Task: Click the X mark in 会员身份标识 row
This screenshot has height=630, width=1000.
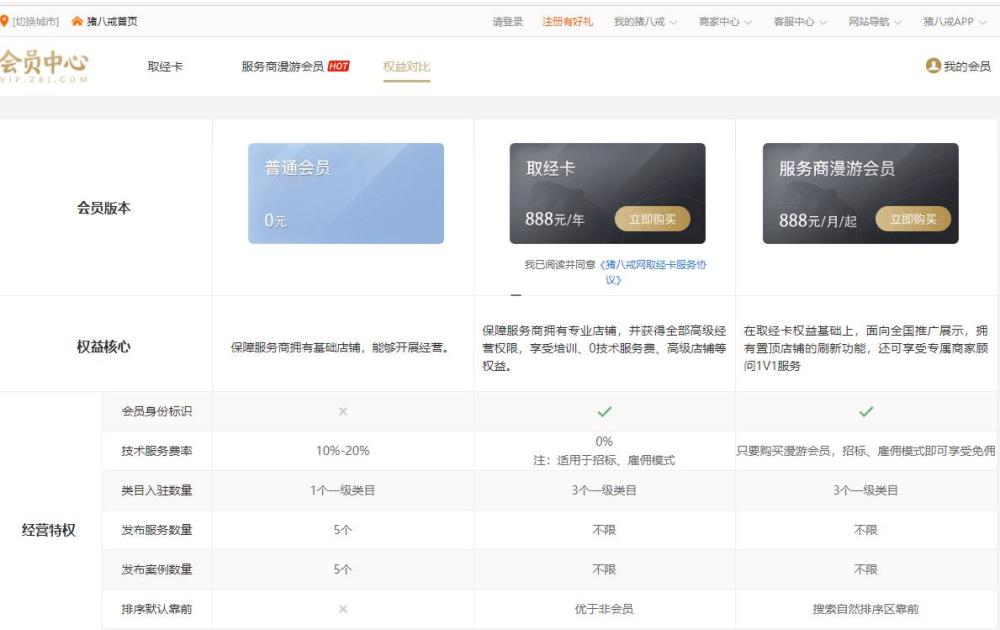Action: (x=343, y=412)
